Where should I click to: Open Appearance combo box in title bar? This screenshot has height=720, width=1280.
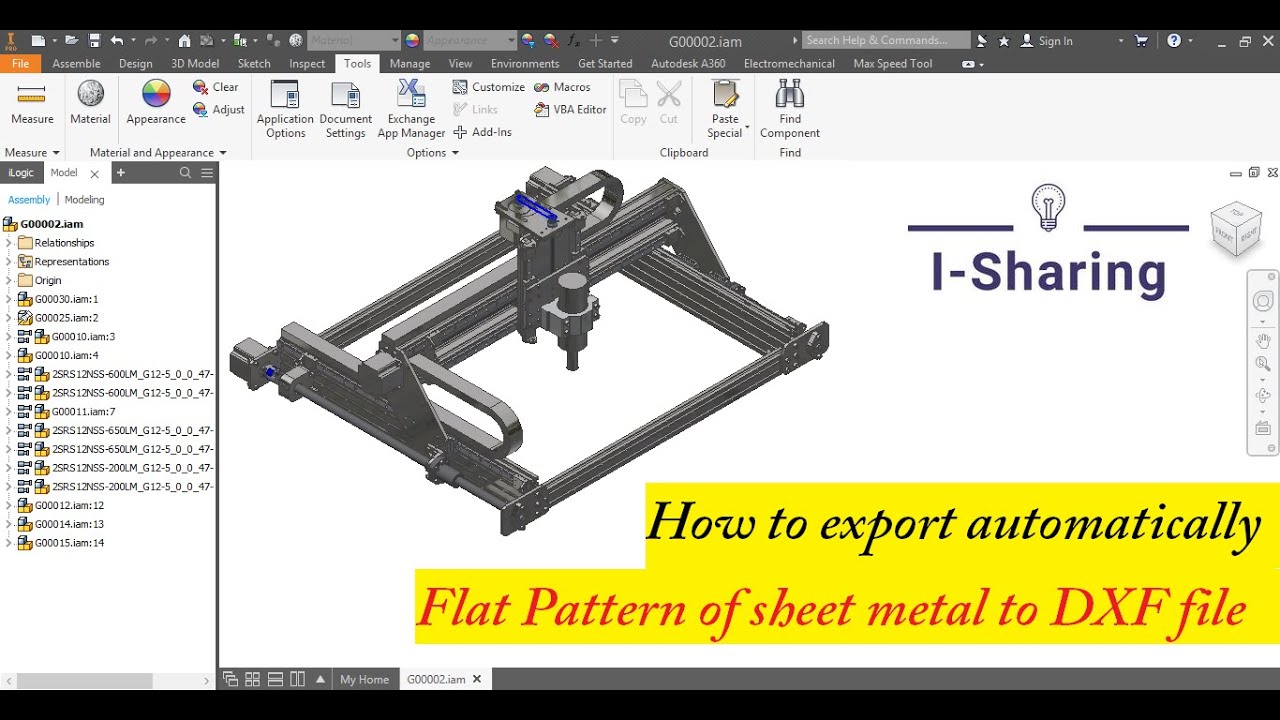click(470, 41)
